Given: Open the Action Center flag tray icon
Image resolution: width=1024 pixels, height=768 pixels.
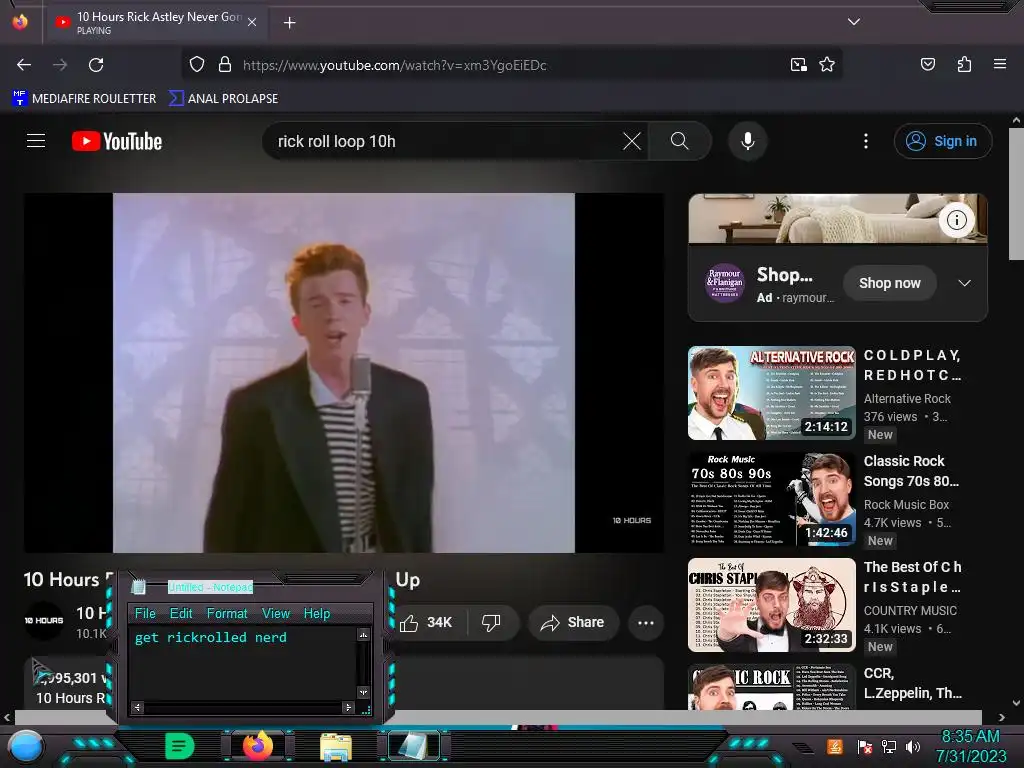Looking at the screenshot, I should tap(865, 746).
